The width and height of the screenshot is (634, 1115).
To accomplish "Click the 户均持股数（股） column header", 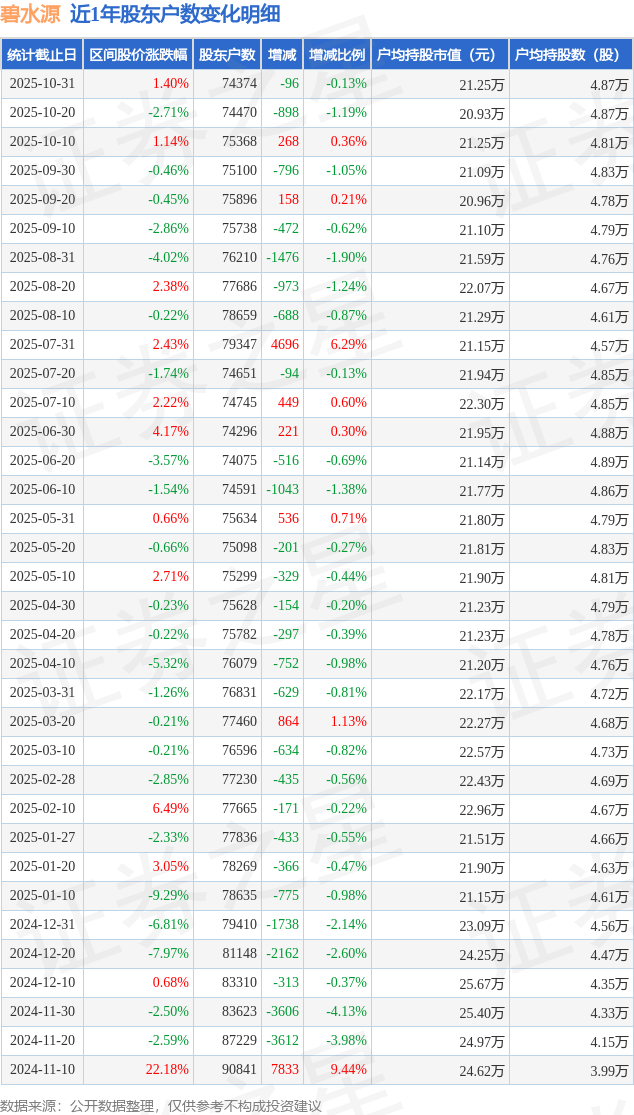I will (570, 55).
